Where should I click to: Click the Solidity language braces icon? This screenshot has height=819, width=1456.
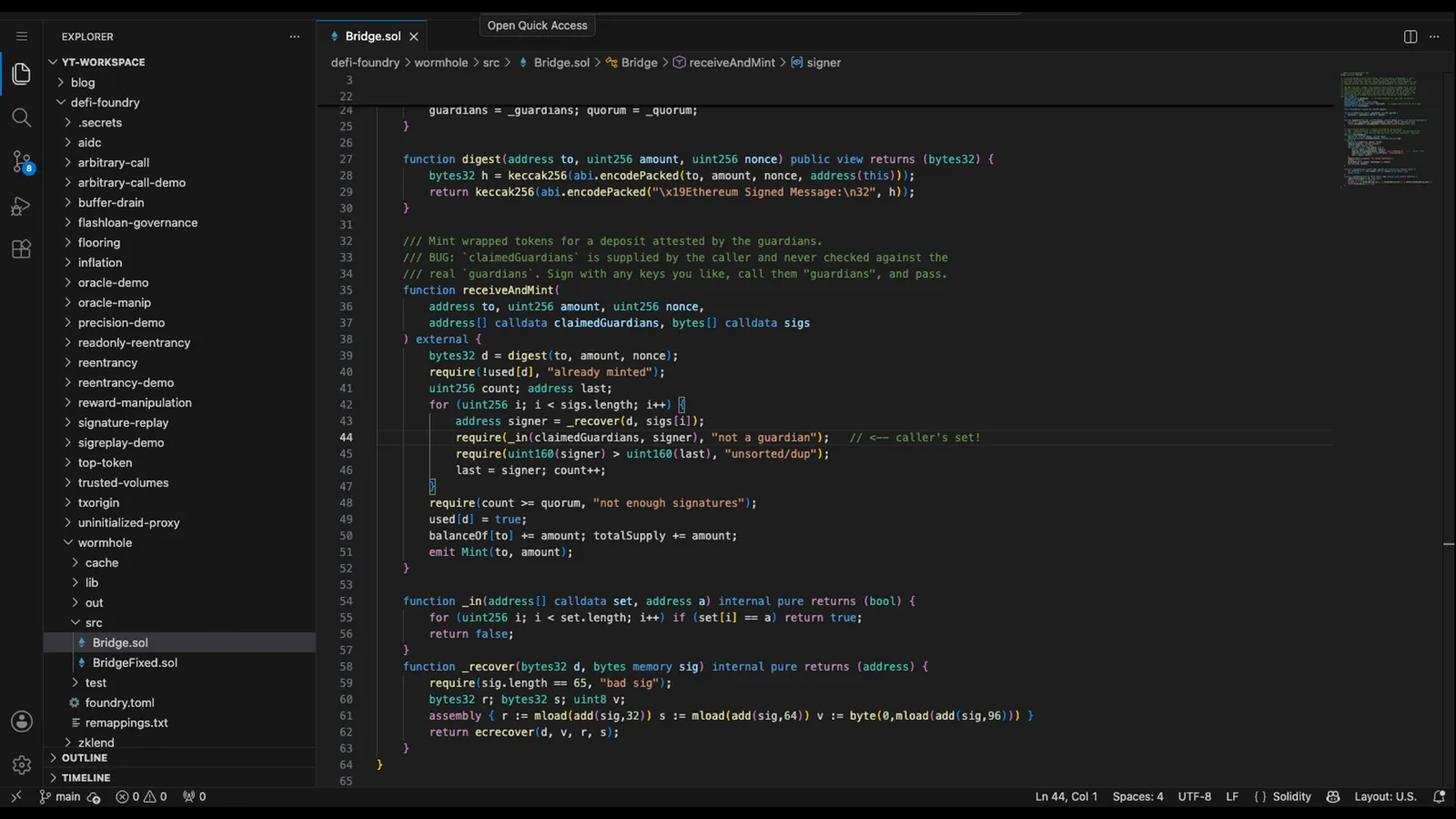[1260, 796]
